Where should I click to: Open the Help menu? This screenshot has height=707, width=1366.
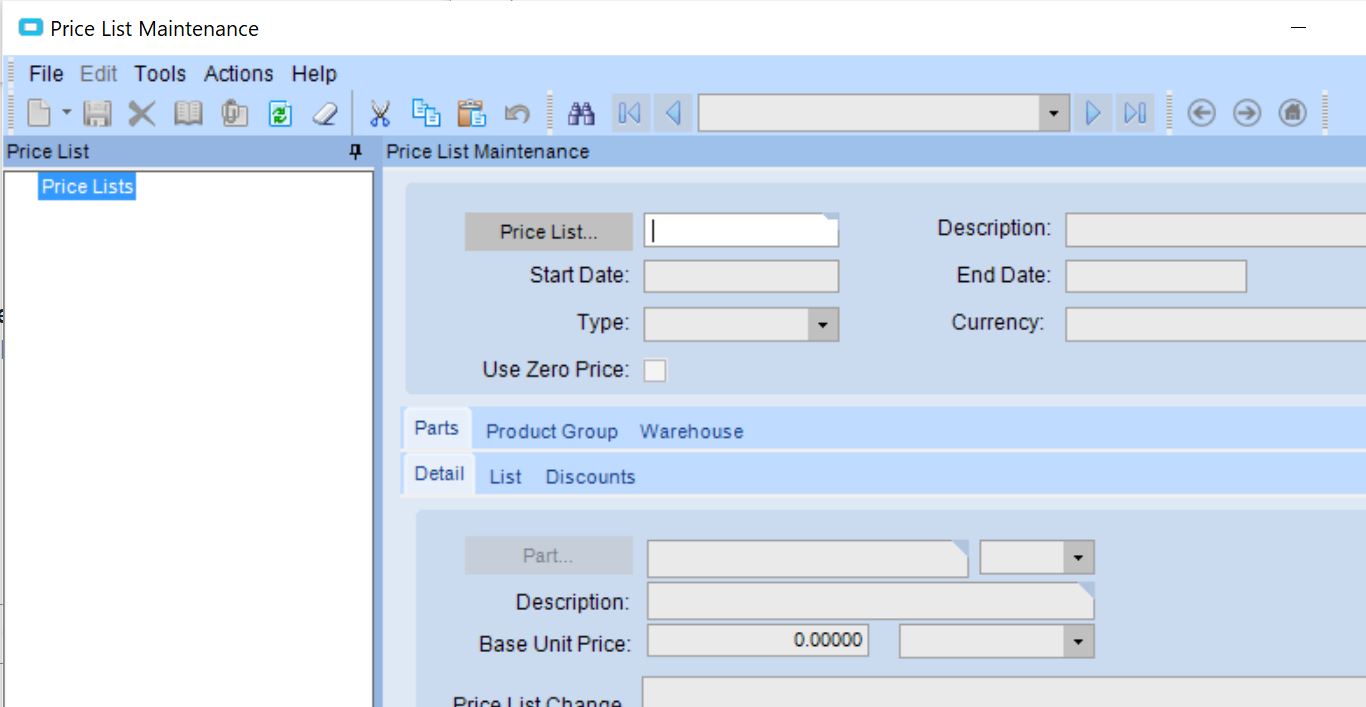pos(314,74)
